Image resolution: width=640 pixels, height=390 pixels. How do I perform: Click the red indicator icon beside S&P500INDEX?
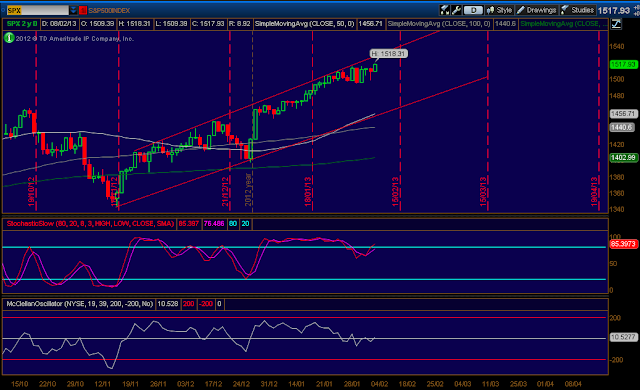point(83,10)
